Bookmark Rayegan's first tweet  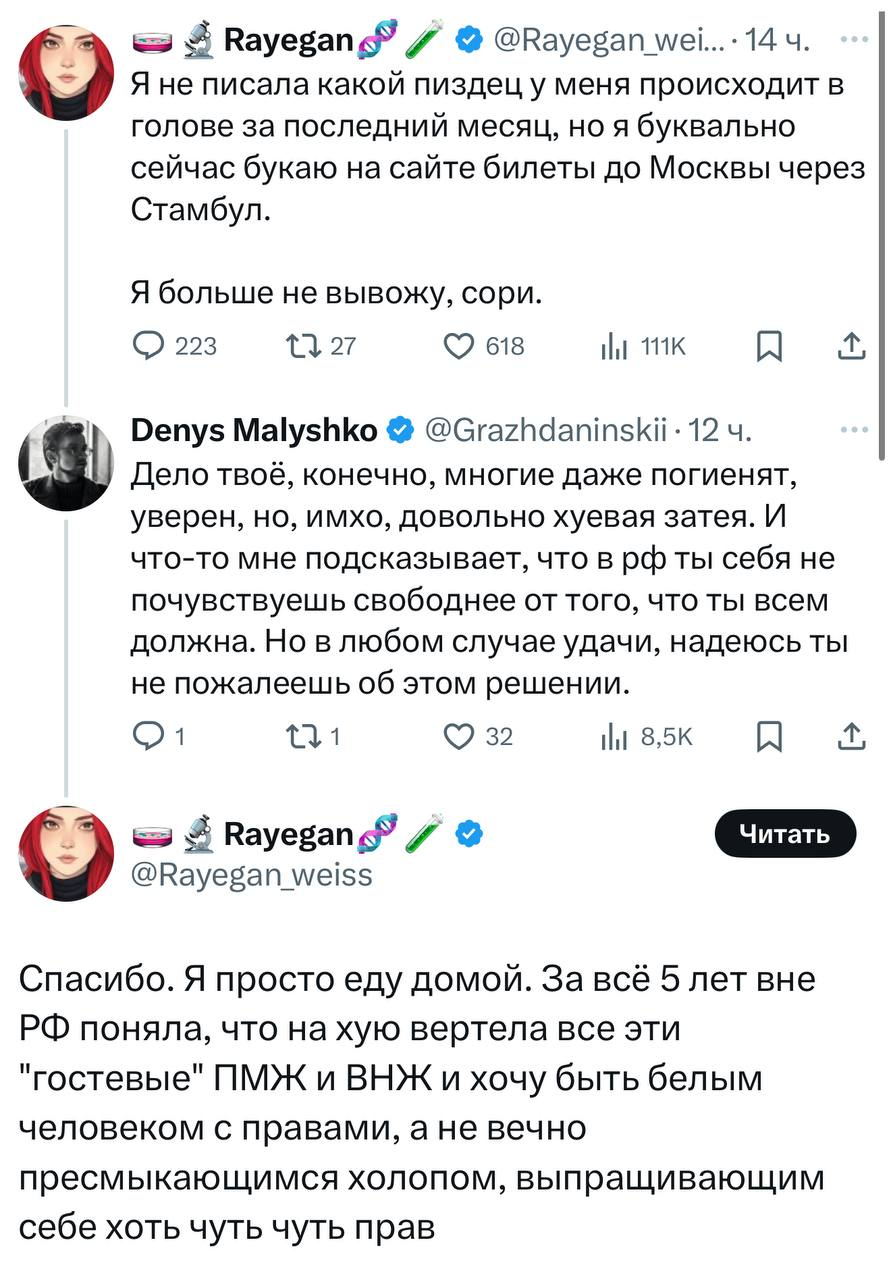(769, 346)
